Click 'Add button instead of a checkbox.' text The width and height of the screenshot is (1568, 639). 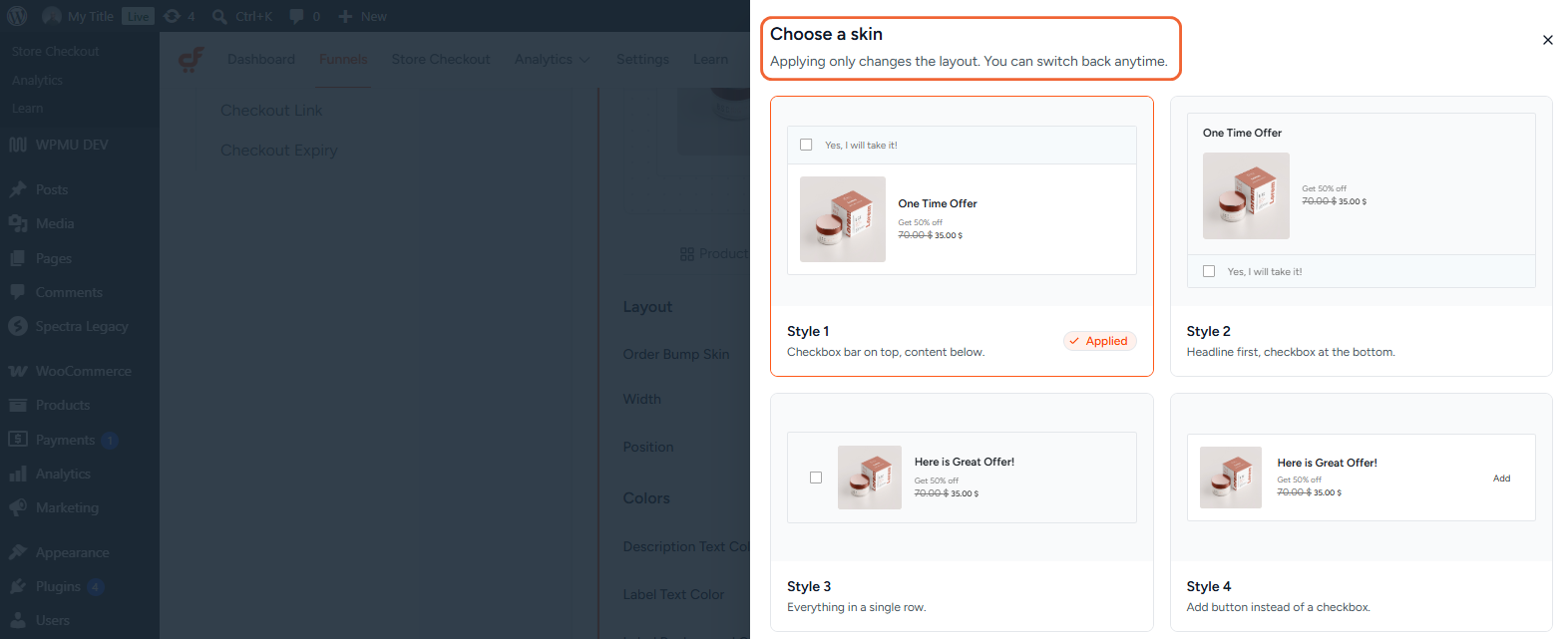tap(1279, 607)
